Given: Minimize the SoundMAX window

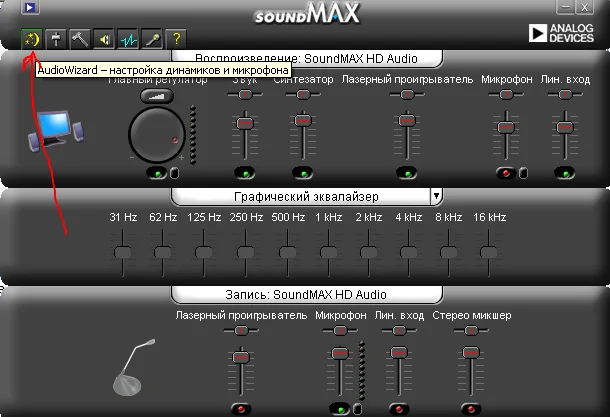Looking at the screenshot, I should click(566, 7).
